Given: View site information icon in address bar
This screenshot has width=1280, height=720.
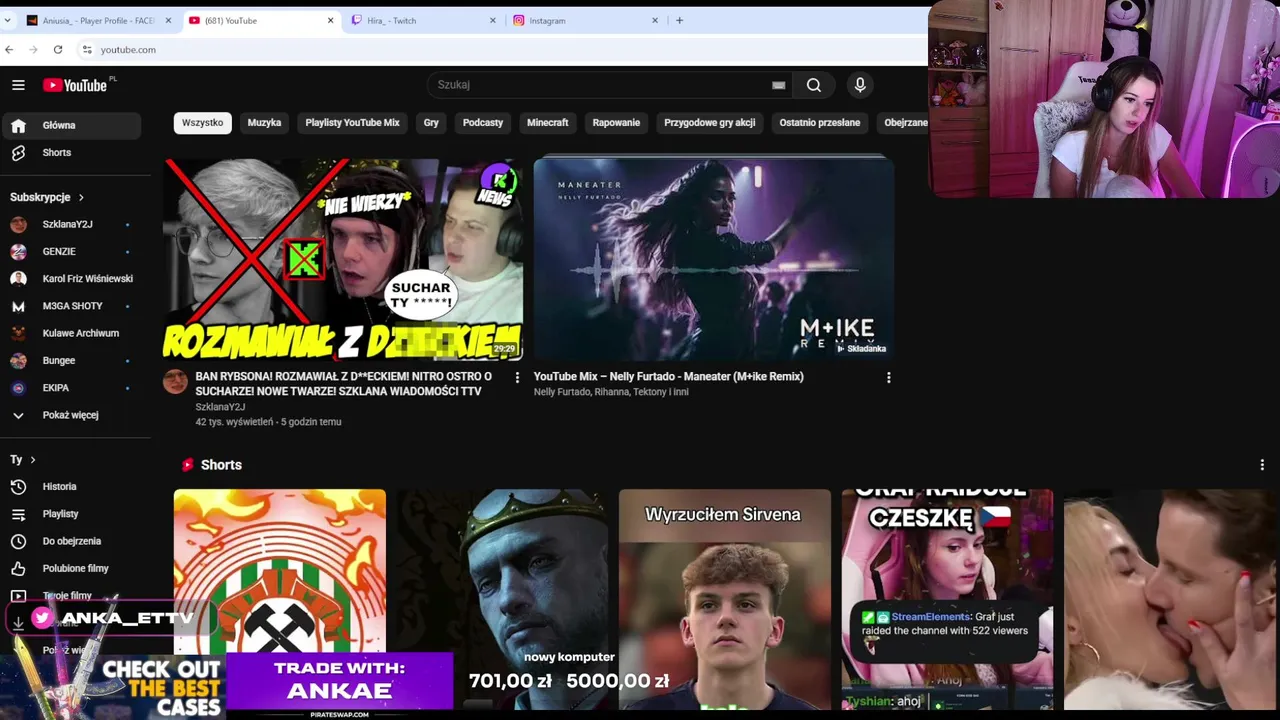Looking at the screenshot, I should click(87, 49).
